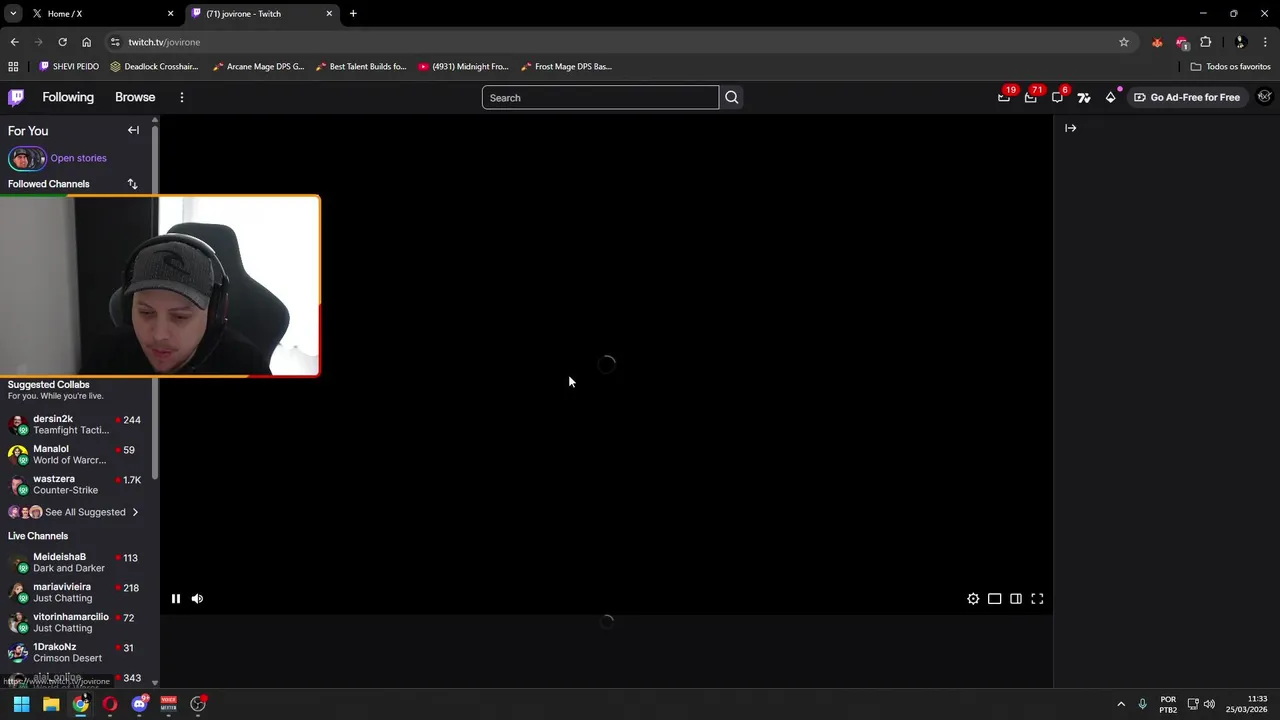Open the Get Bits diamond icon

1110,97
